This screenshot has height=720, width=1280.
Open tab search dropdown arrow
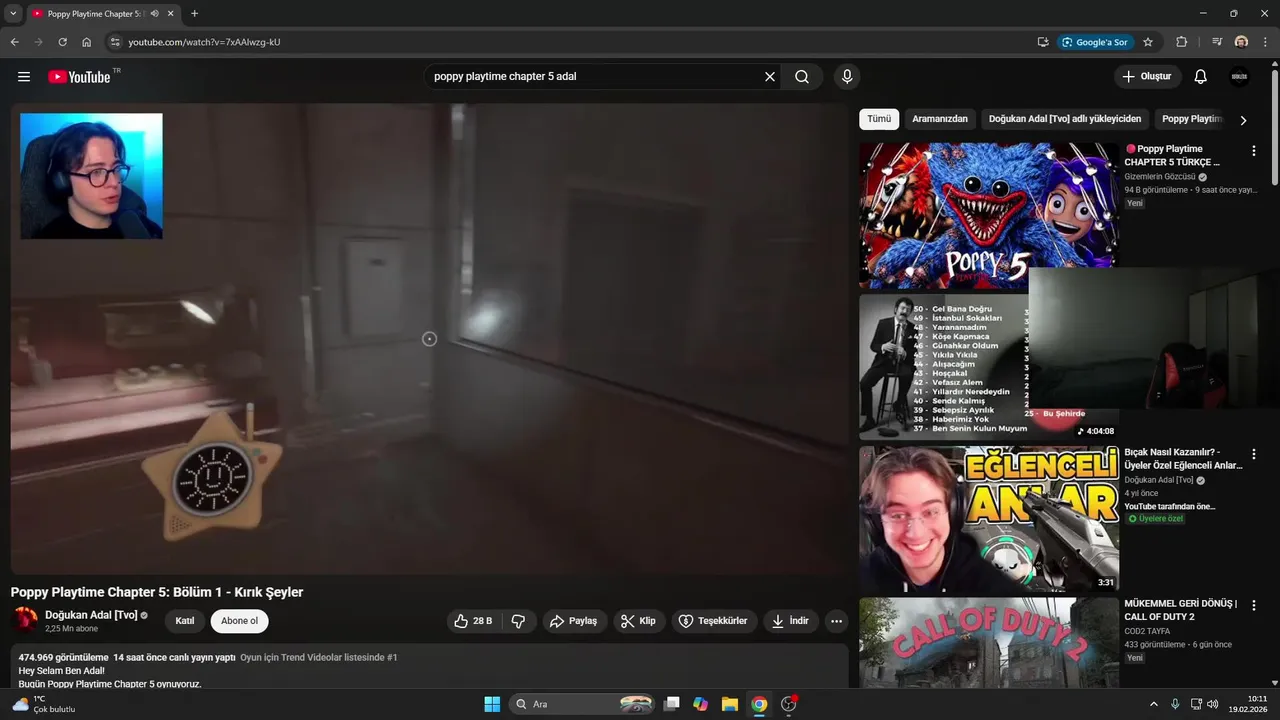(x=13, y=14)
